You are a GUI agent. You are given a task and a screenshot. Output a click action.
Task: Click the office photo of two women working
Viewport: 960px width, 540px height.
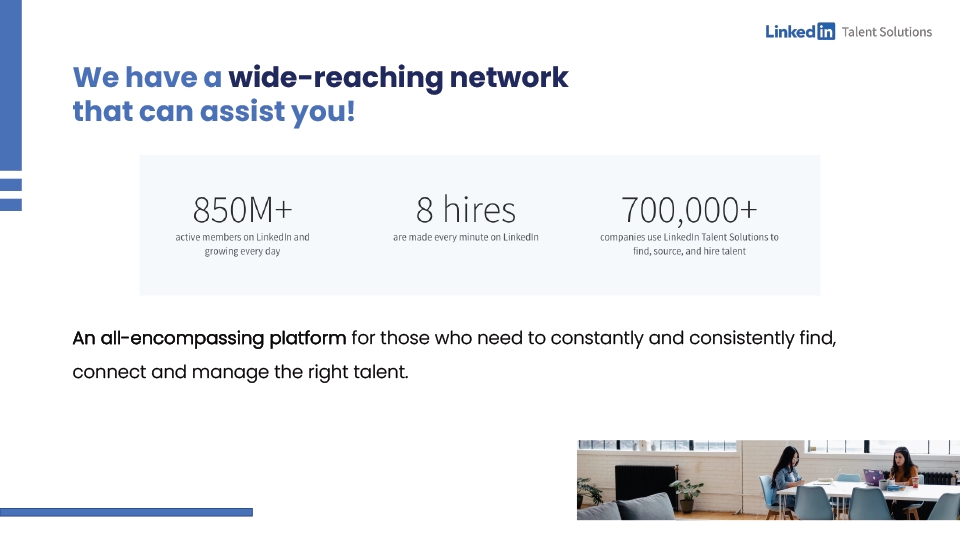[x=768, y=480]
